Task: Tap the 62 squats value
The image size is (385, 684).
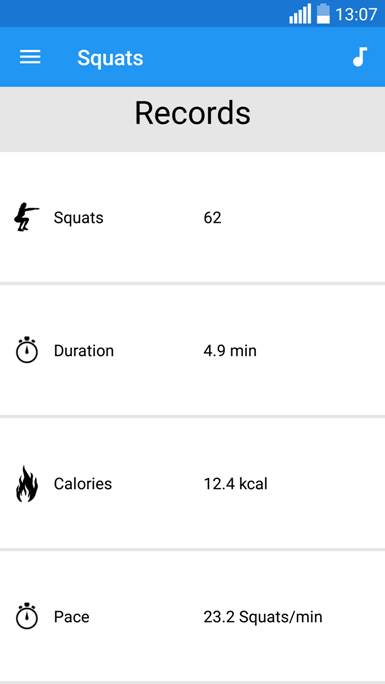Action: (x=212, y=217)
